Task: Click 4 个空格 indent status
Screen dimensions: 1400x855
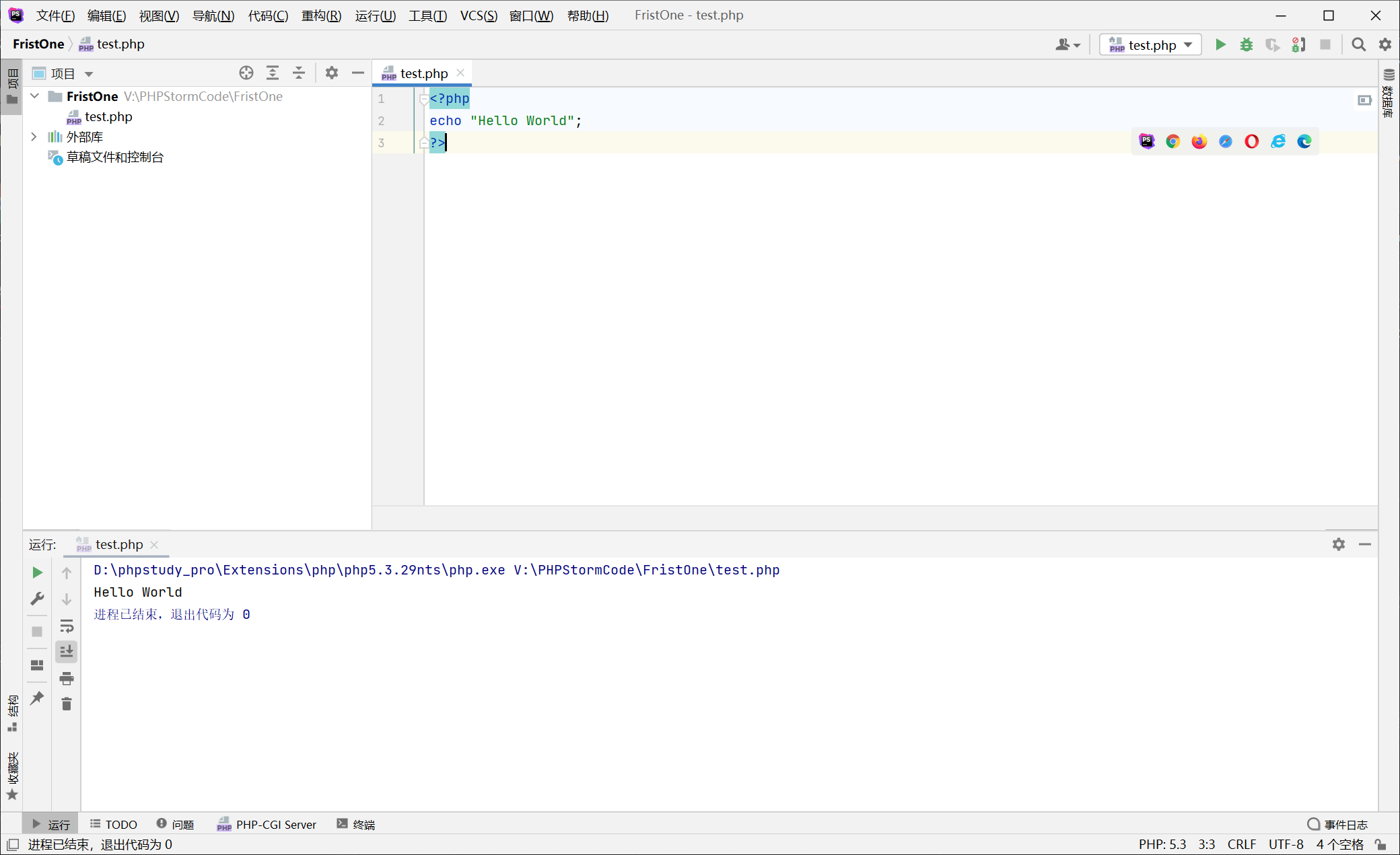Action: 1340,844
